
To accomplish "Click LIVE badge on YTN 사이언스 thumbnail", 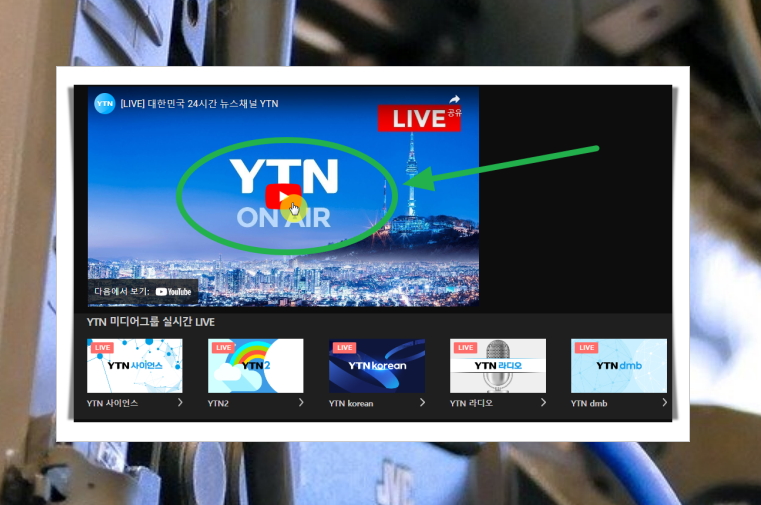I will pos(102,347).
